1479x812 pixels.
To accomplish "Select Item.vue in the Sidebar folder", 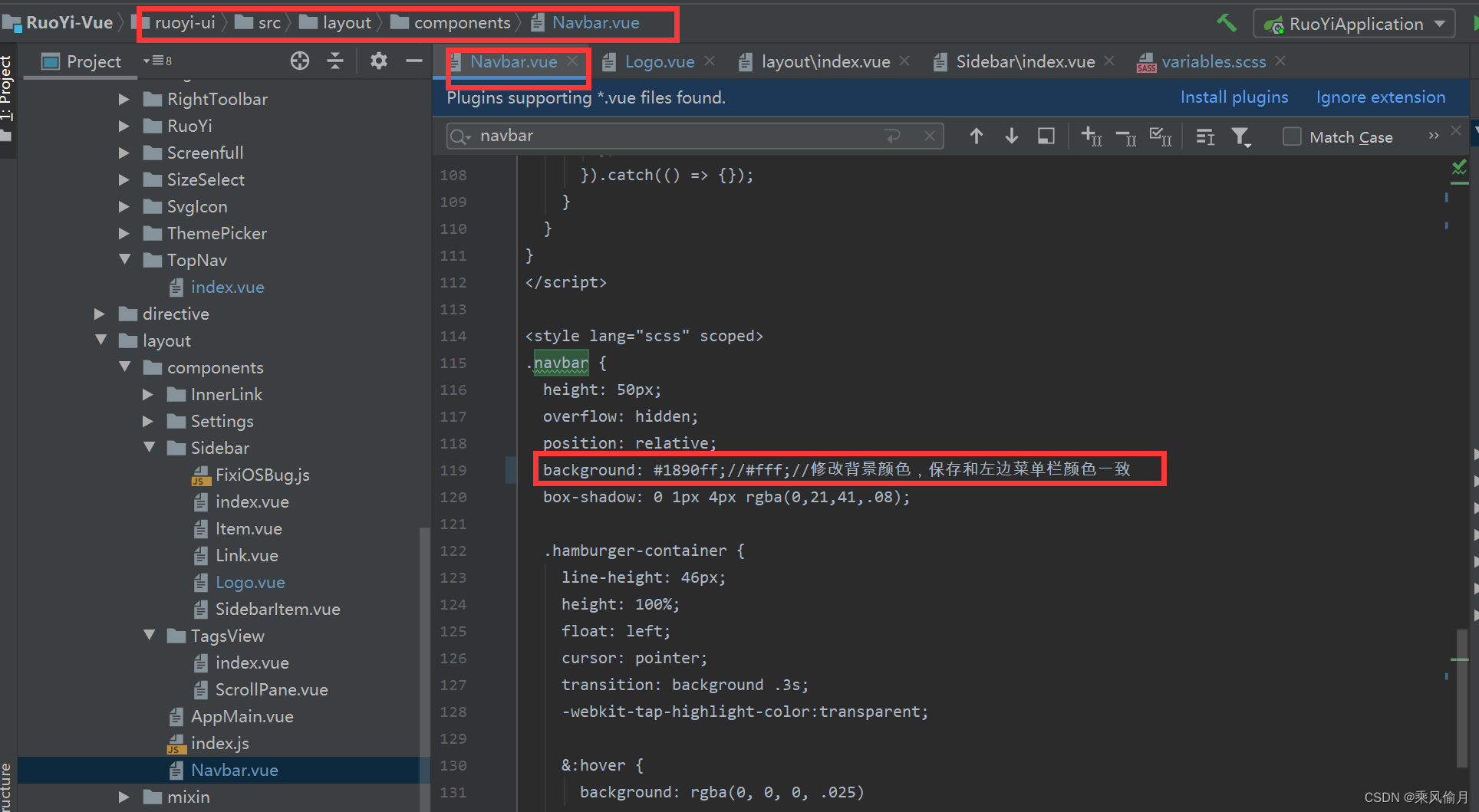I will 238,528.
